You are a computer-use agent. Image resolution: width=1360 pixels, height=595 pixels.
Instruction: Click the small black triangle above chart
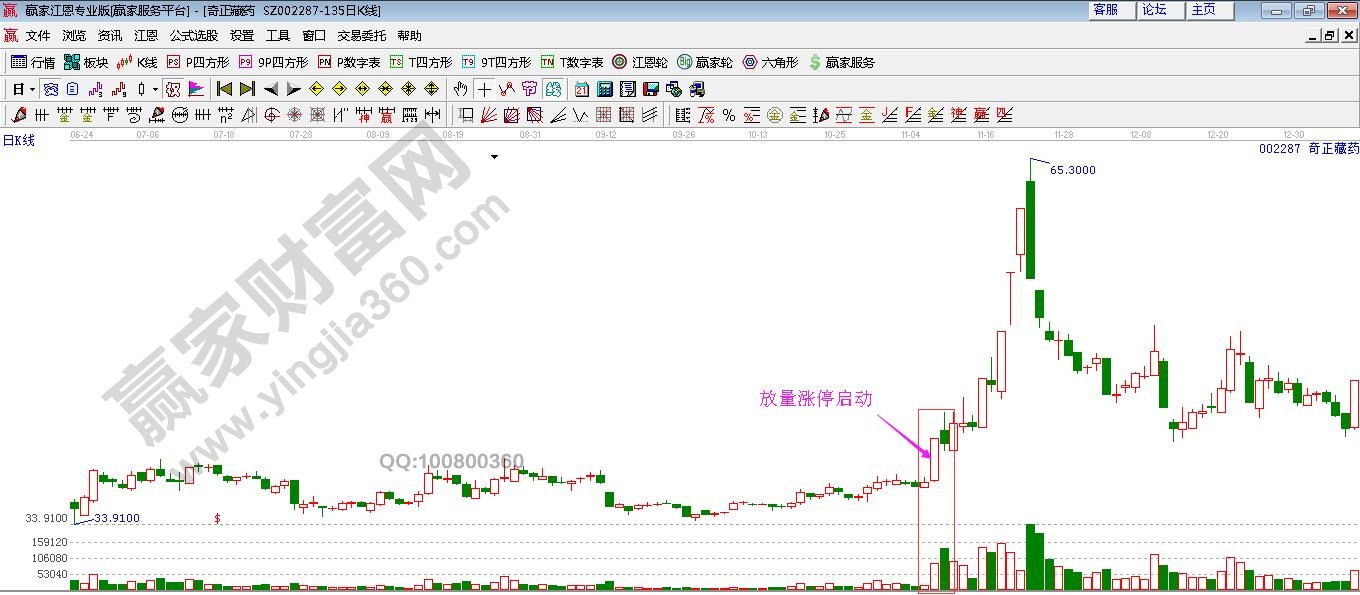tap(494, 157)
